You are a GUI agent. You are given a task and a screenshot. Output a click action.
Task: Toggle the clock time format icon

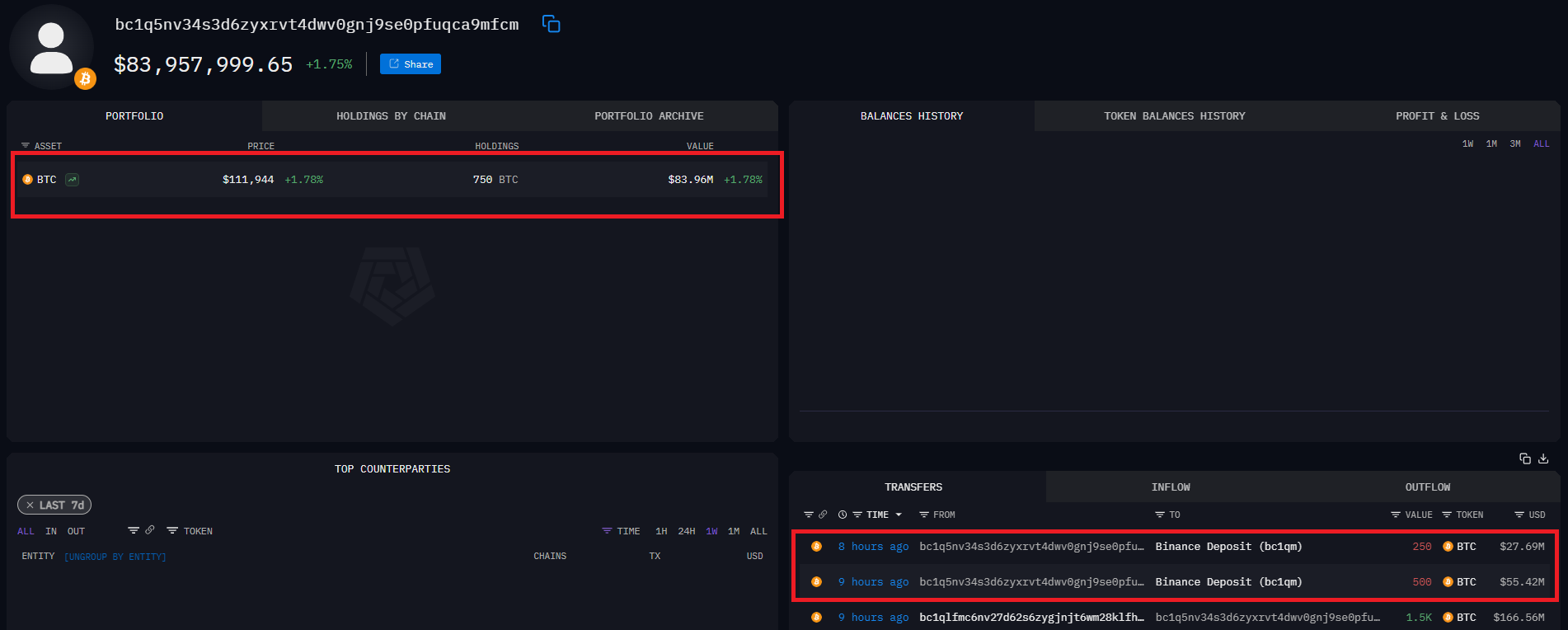tap(843, 515)
